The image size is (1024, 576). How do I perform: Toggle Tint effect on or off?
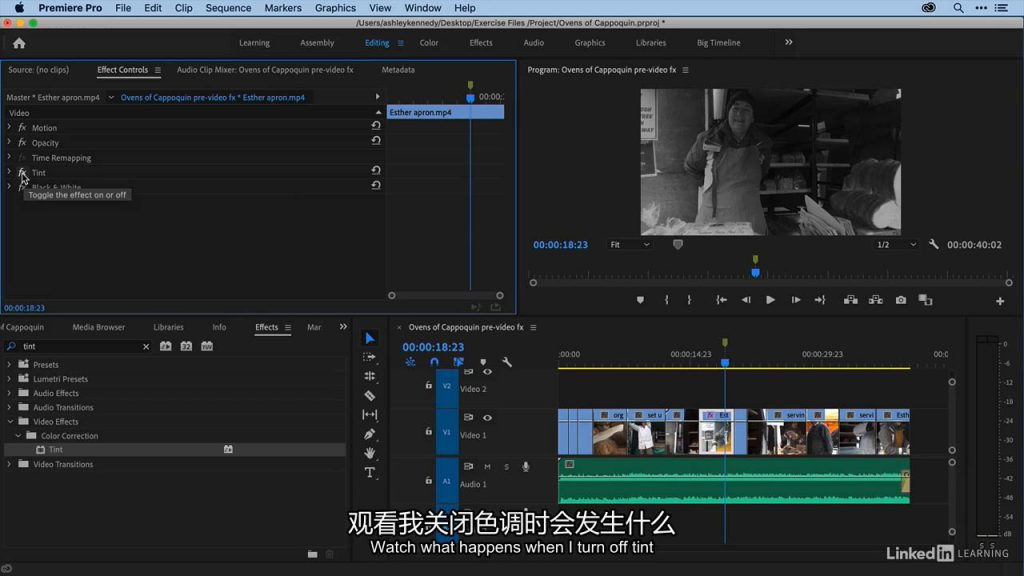tap(22, 172)
